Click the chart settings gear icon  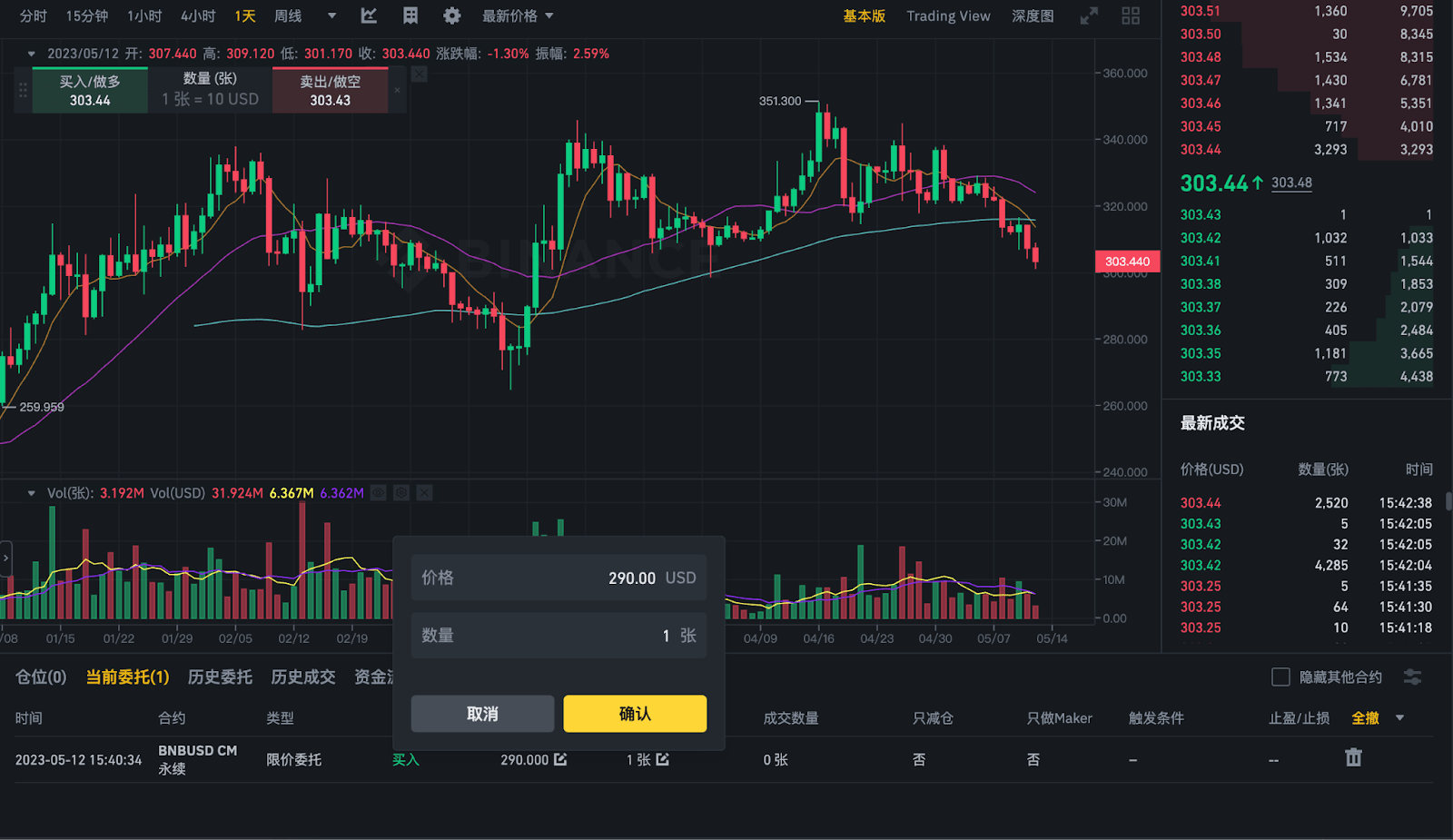(x=451, y=15)
